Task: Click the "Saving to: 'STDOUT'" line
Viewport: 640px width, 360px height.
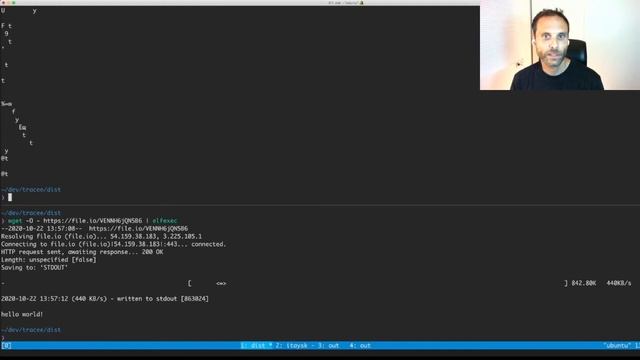Action: point(34,268)
